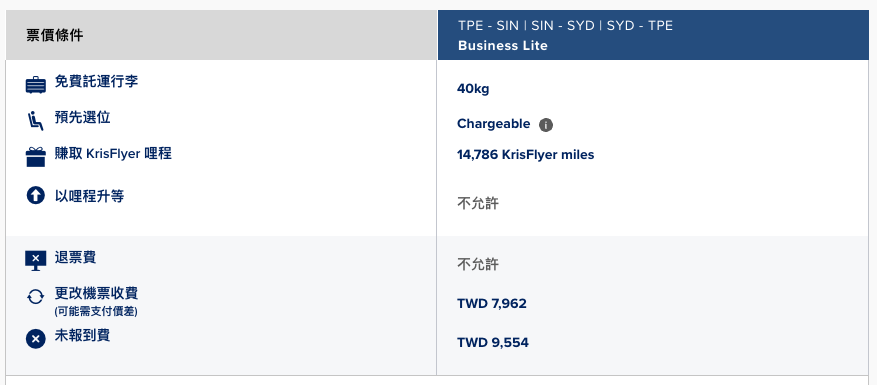Click the 賺取 KrisFlyer 哩程 label

tap(113, 154)
